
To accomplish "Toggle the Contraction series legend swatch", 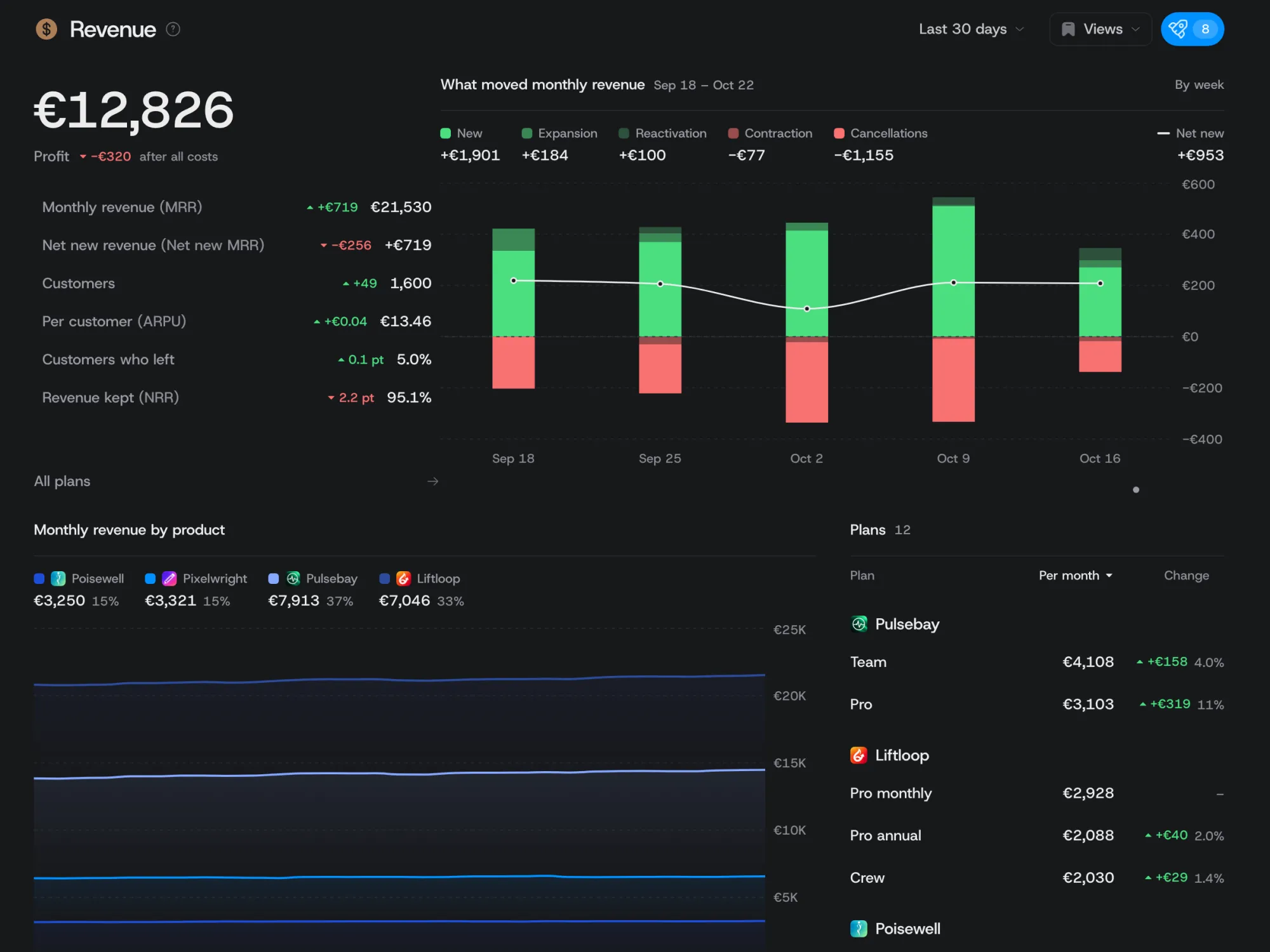I will pos(733,133).
